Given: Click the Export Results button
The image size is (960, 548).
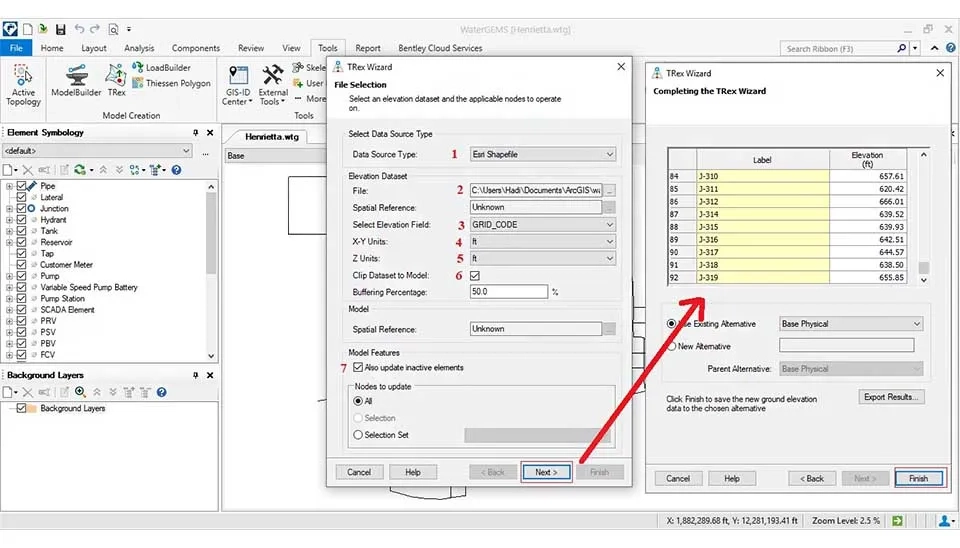Looking at the screenshot, I should [891, 397].
